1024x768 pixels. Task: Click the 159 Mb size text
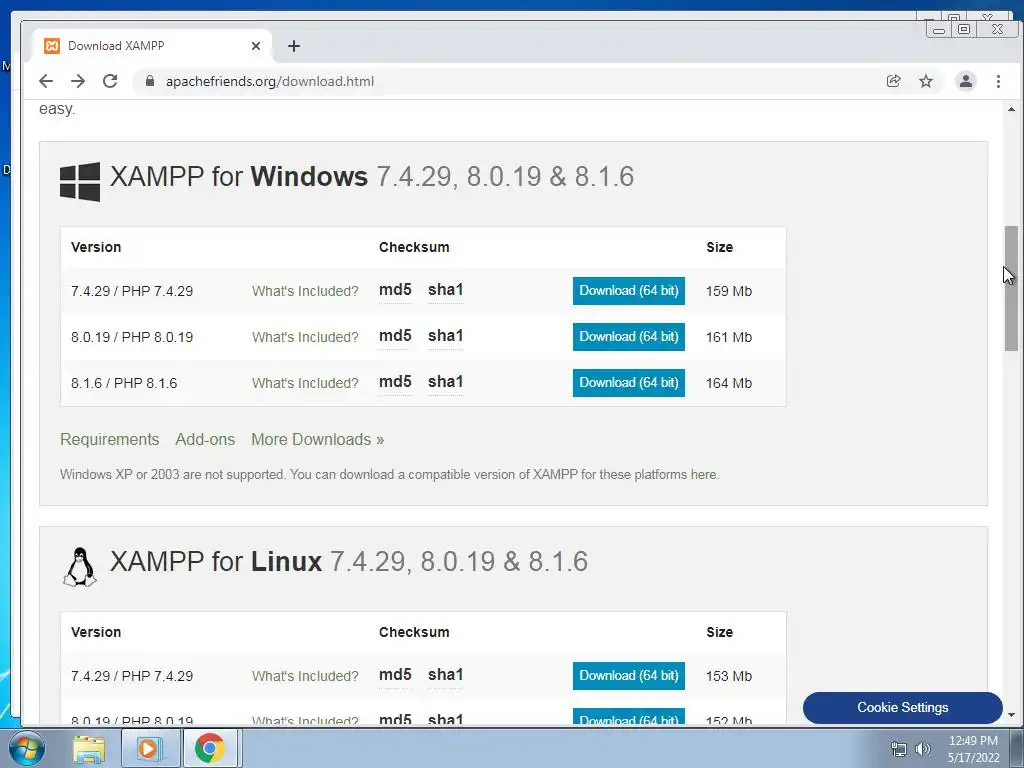click(x=729, y=291)
